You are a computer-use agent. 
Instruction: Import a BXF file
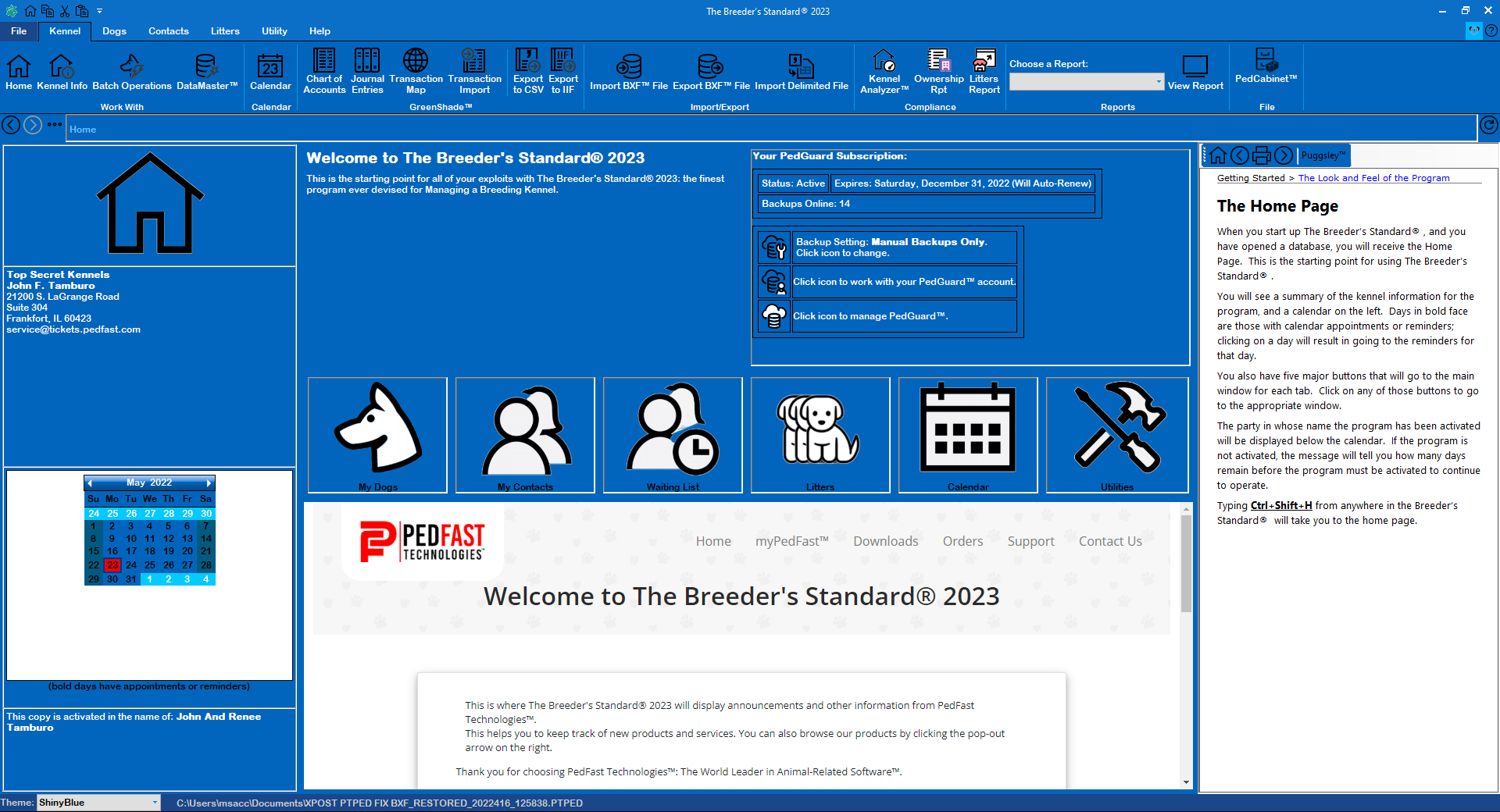628,72
